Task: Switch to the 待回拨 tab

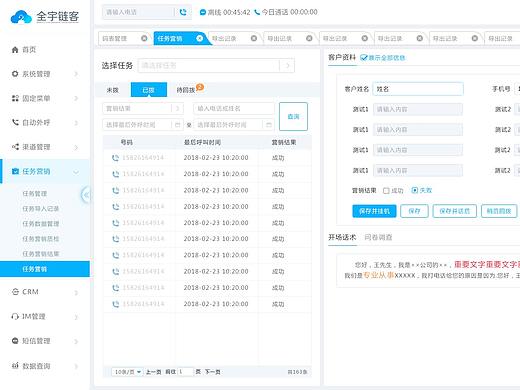Action: coord(186,90)
